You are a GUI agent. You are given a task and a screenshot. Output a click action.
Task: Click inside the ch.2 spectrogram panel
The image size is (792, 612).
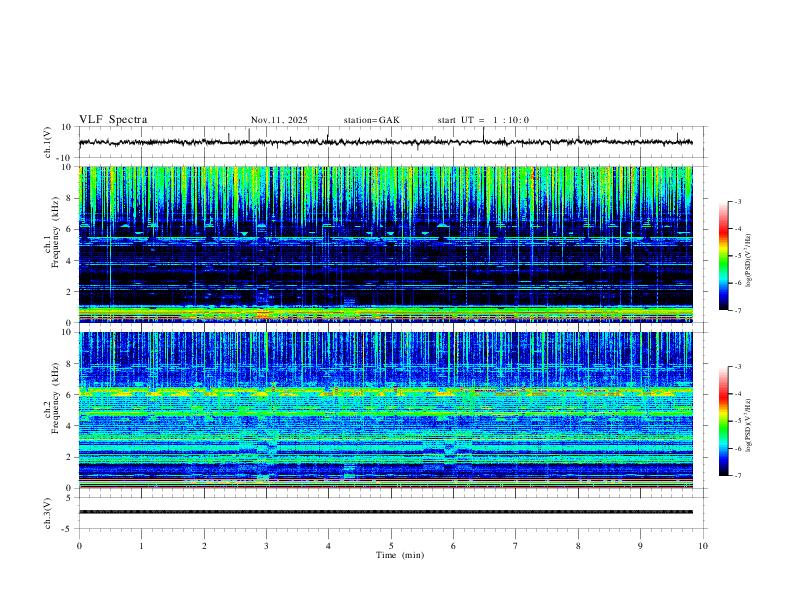tap(385, 410)
